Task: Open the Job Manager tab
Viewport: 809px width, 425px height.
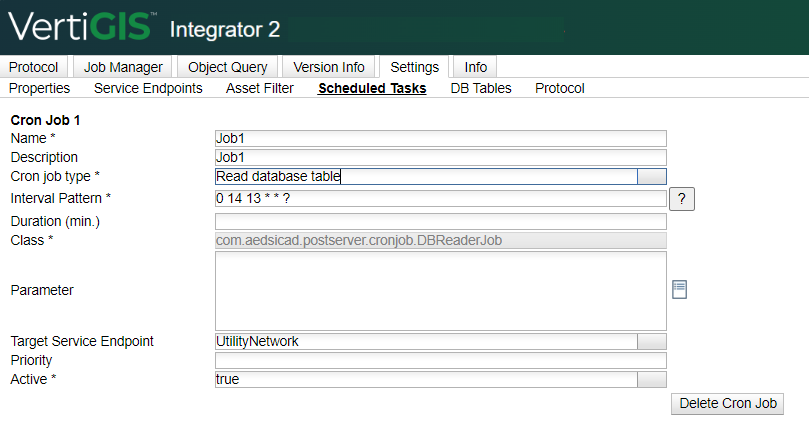Action: tap(123, 67)
